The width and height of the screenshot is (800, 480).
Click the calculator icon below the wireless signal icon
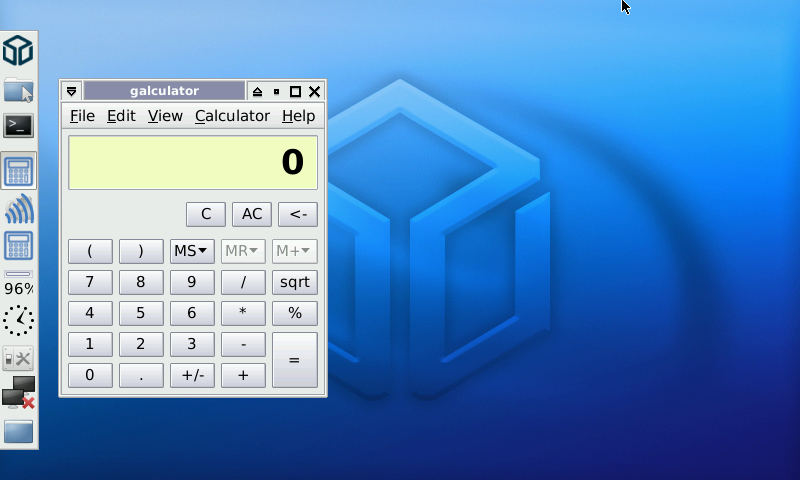pyautogui.click(x=18, y=246)
